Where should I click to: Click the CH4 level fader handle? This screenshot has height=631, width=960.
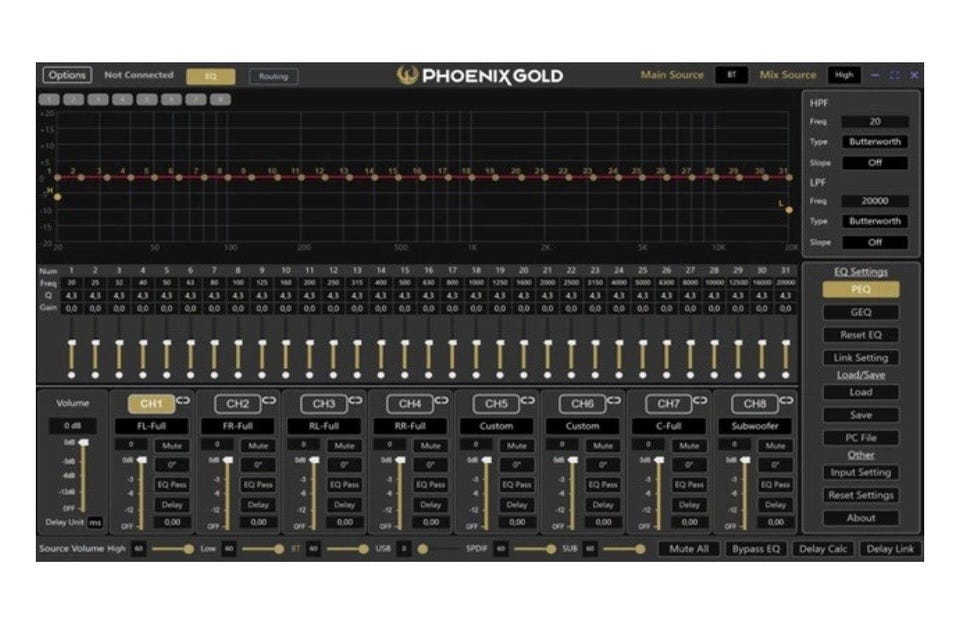tap(400, 460)
